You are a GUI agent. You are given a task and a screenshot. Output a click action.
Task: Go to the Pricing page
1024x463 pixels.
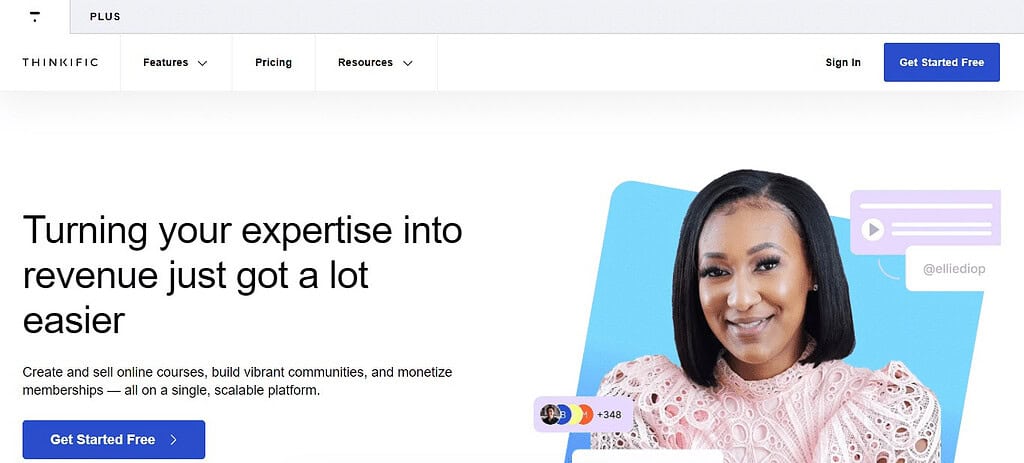pos(274,63)
